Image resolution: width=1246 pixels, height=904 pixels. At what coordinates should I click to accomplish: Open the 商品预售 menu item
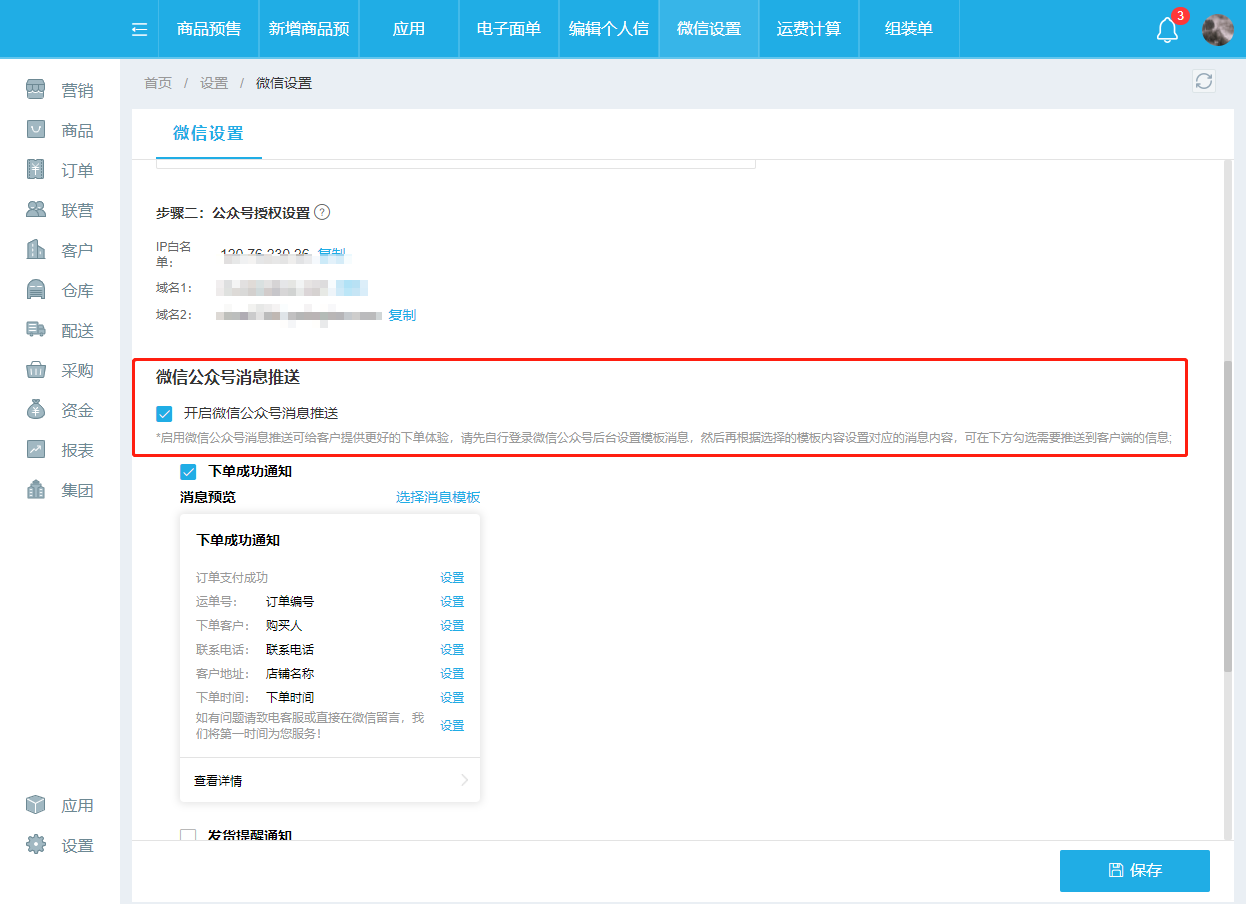pyautogui.click(x=207, y=29)
